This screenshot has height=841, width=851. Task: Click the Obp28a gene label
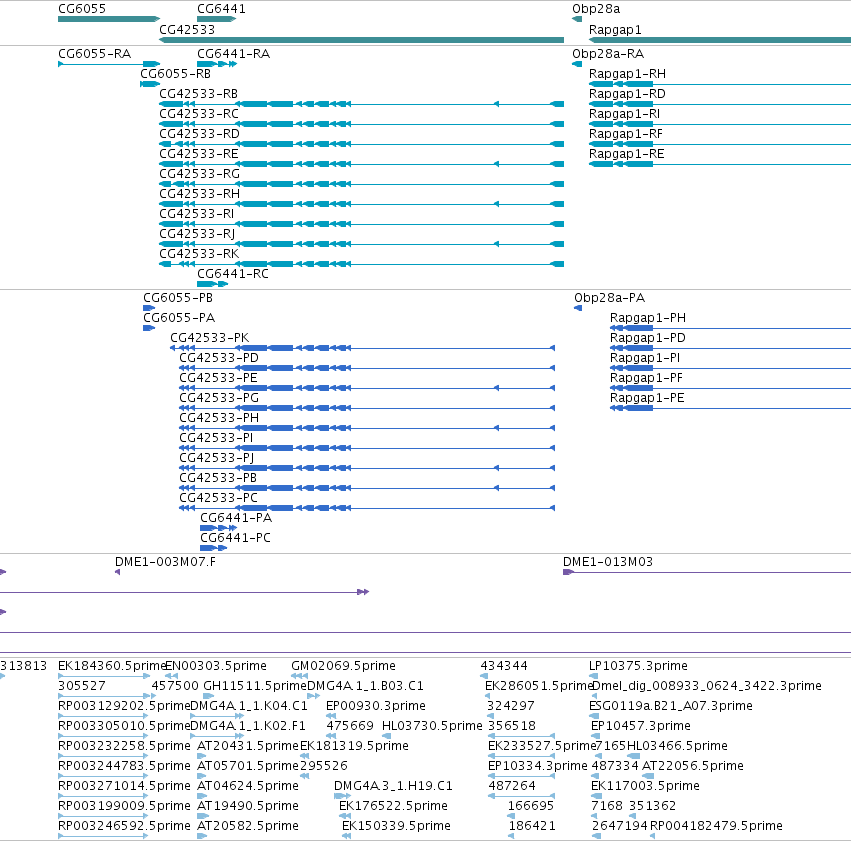point(596,9)
